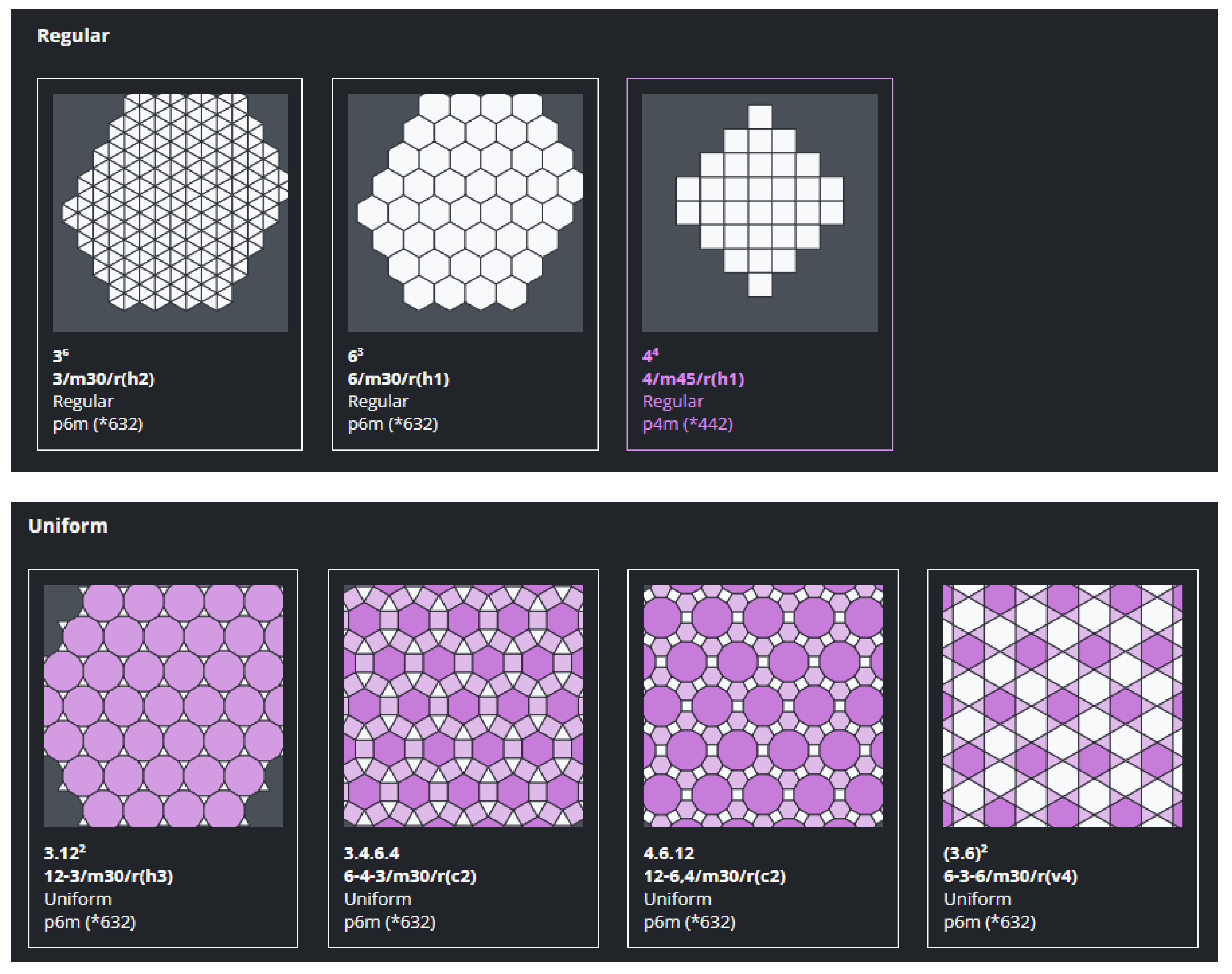Click the highlighted p4m (*442) symmetry text
The width and height of the screenshot is (1232, 974).
click(687, 424)
